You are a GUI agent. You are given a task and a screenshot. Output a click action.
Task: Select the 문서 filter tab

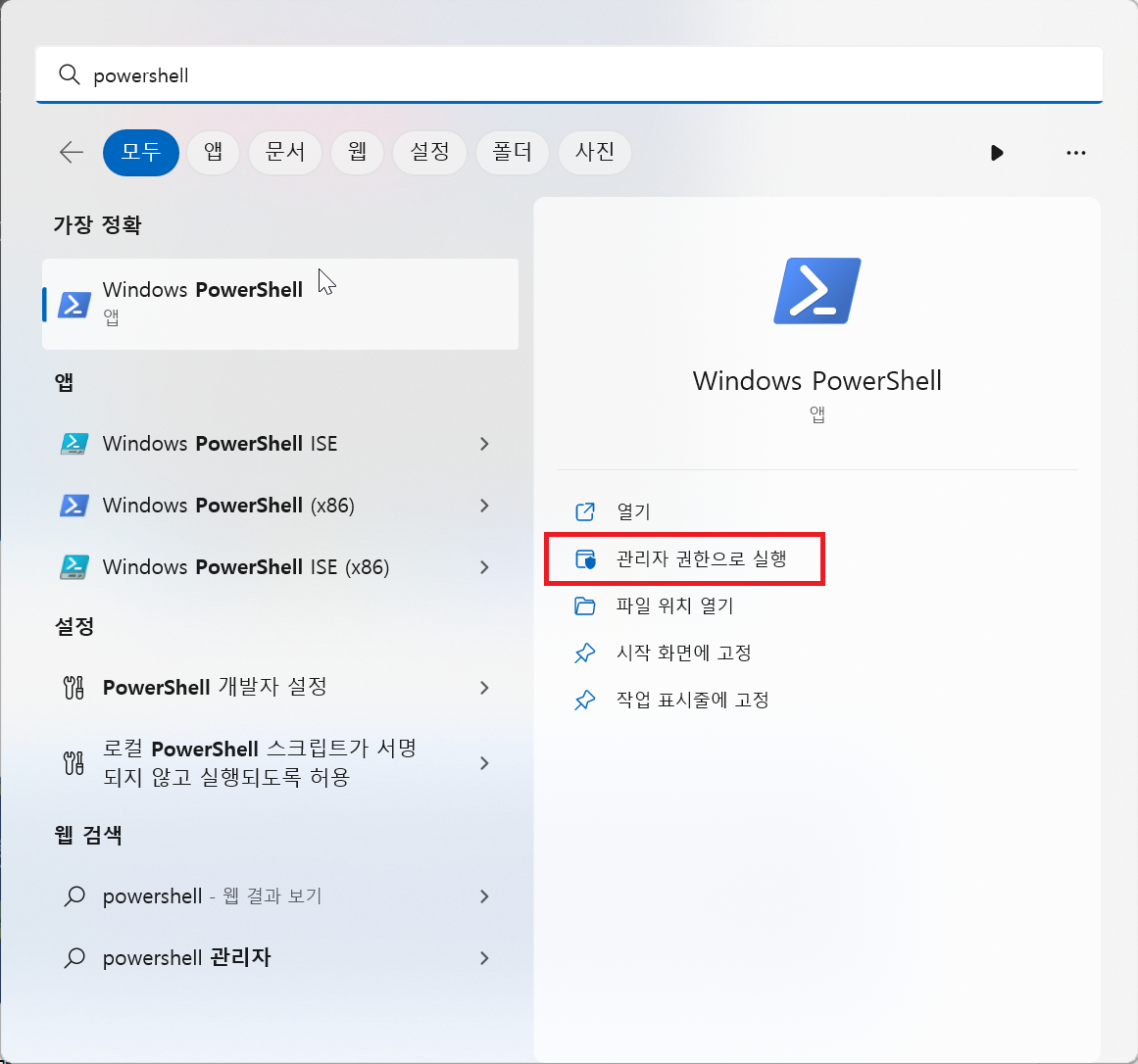click(x=284, y=152)
